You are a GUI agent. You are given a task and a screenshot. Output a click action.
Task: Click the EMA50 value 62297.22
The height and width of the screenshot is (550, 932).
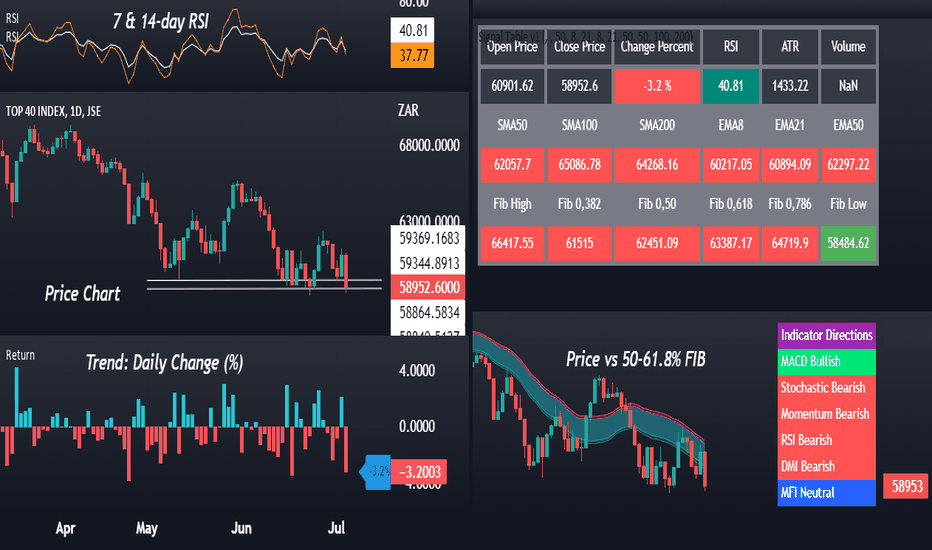point(848,164)
